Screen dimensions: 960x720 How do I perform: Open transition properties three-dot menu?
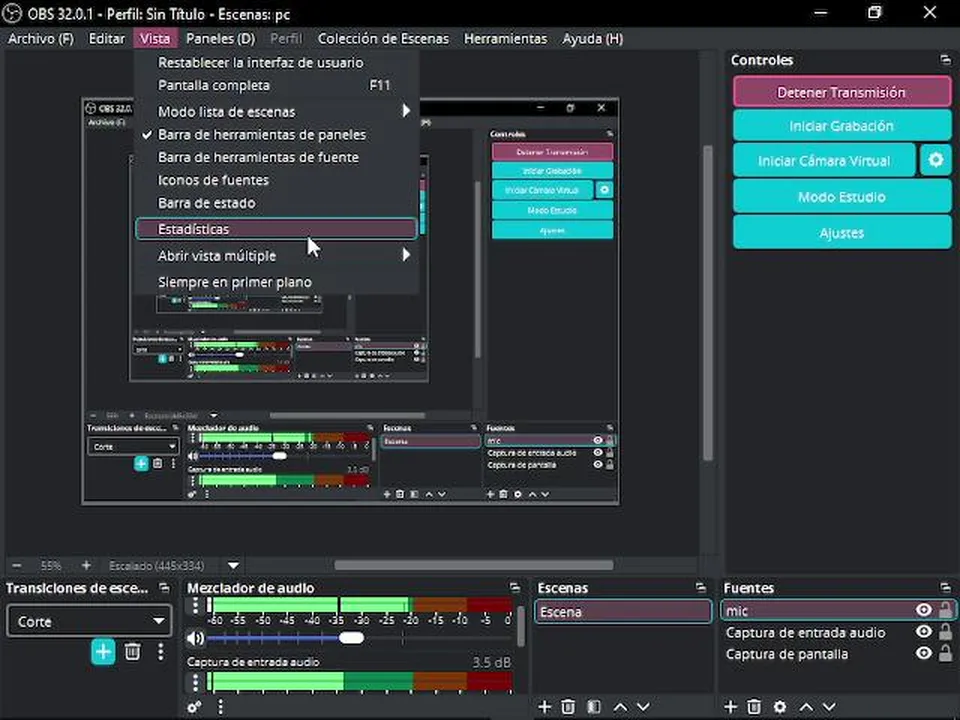pos(160,651)
